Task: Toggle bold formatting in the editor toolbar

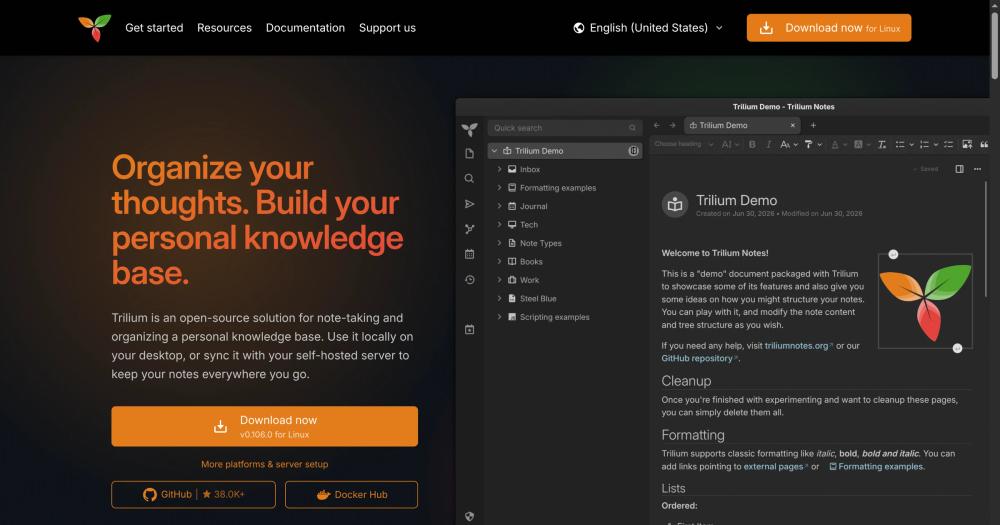Action: pyautogui.click(x=753, y=144)
